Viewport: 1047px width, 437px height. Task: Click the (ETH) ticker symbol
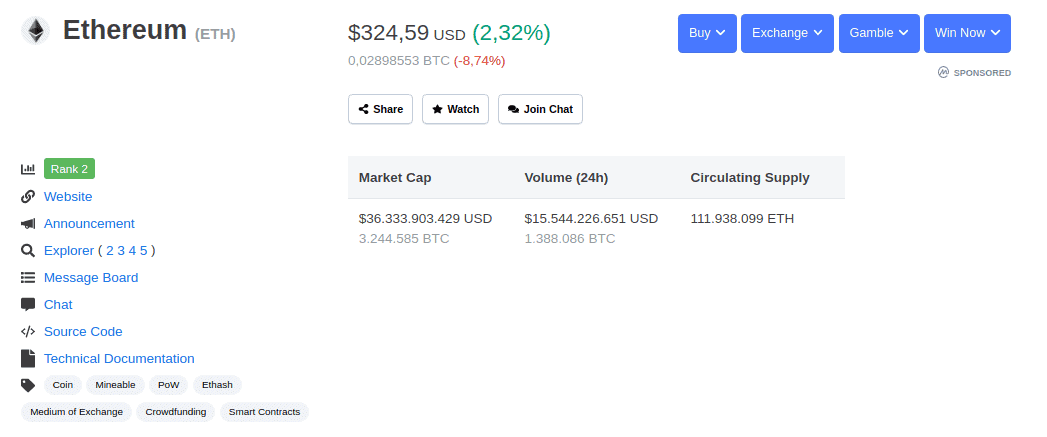point(215,34)
